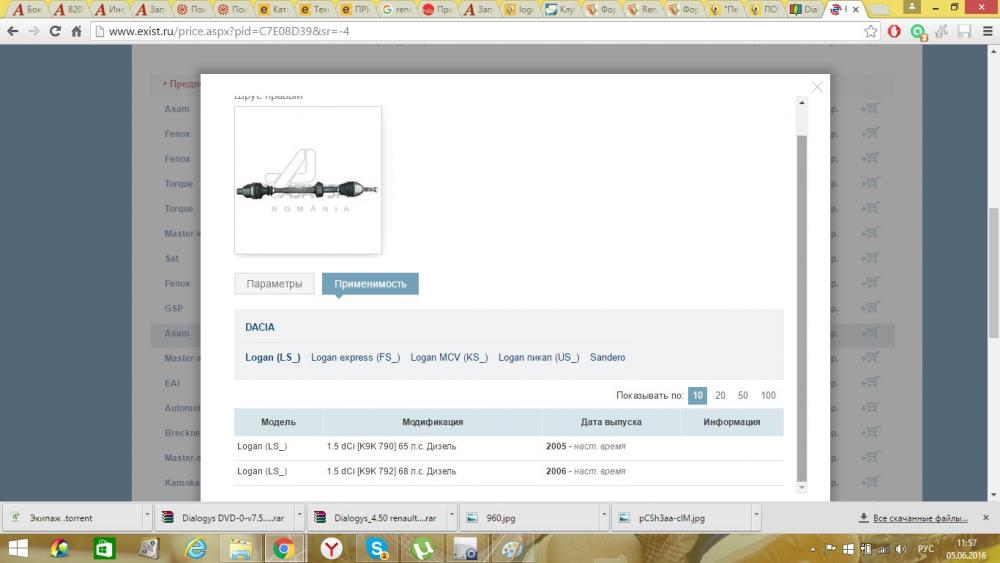The height and width of the screenshot is (563, 1000).
Task: Open File Explorer from the taskbar
Action: point(240,548)
